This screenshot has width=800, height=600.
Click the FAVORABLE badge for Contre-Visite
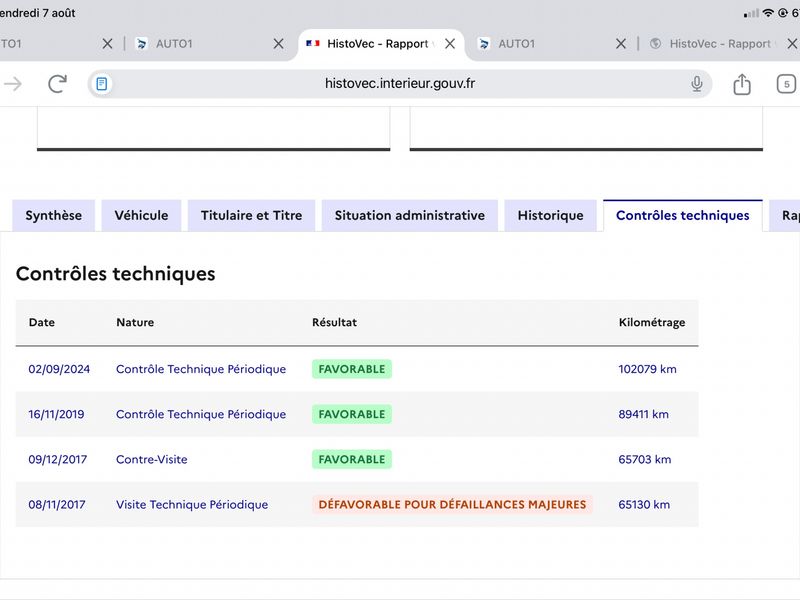(352, 459)
